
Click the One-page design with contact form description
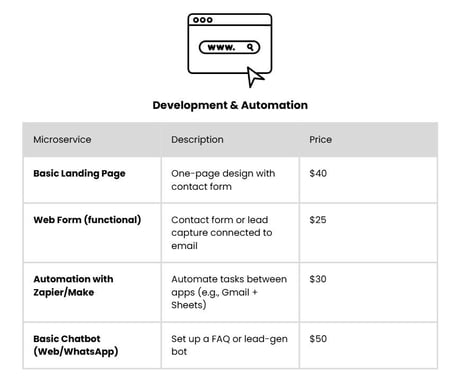223,180
